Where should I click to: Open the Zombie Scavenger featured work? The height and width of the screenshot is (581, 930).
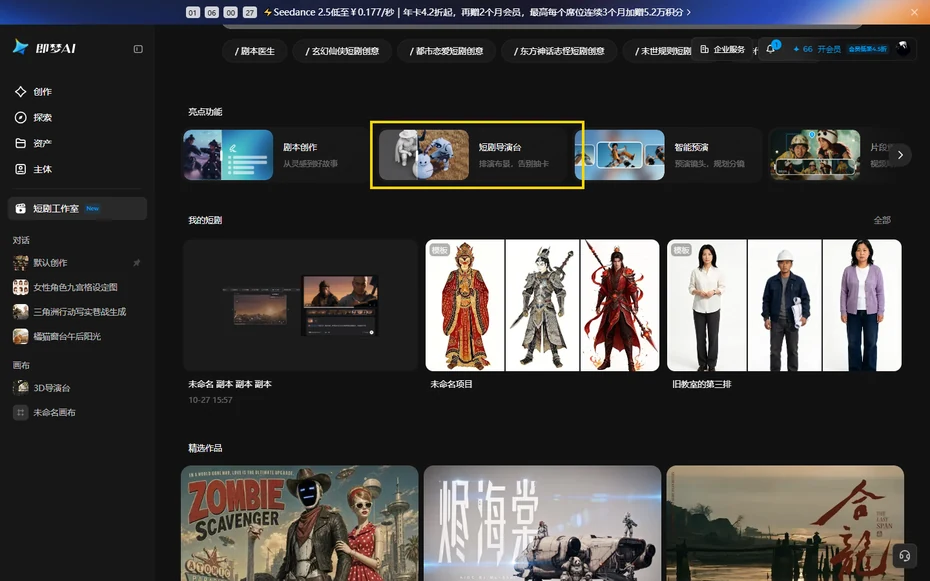[300, 523]
